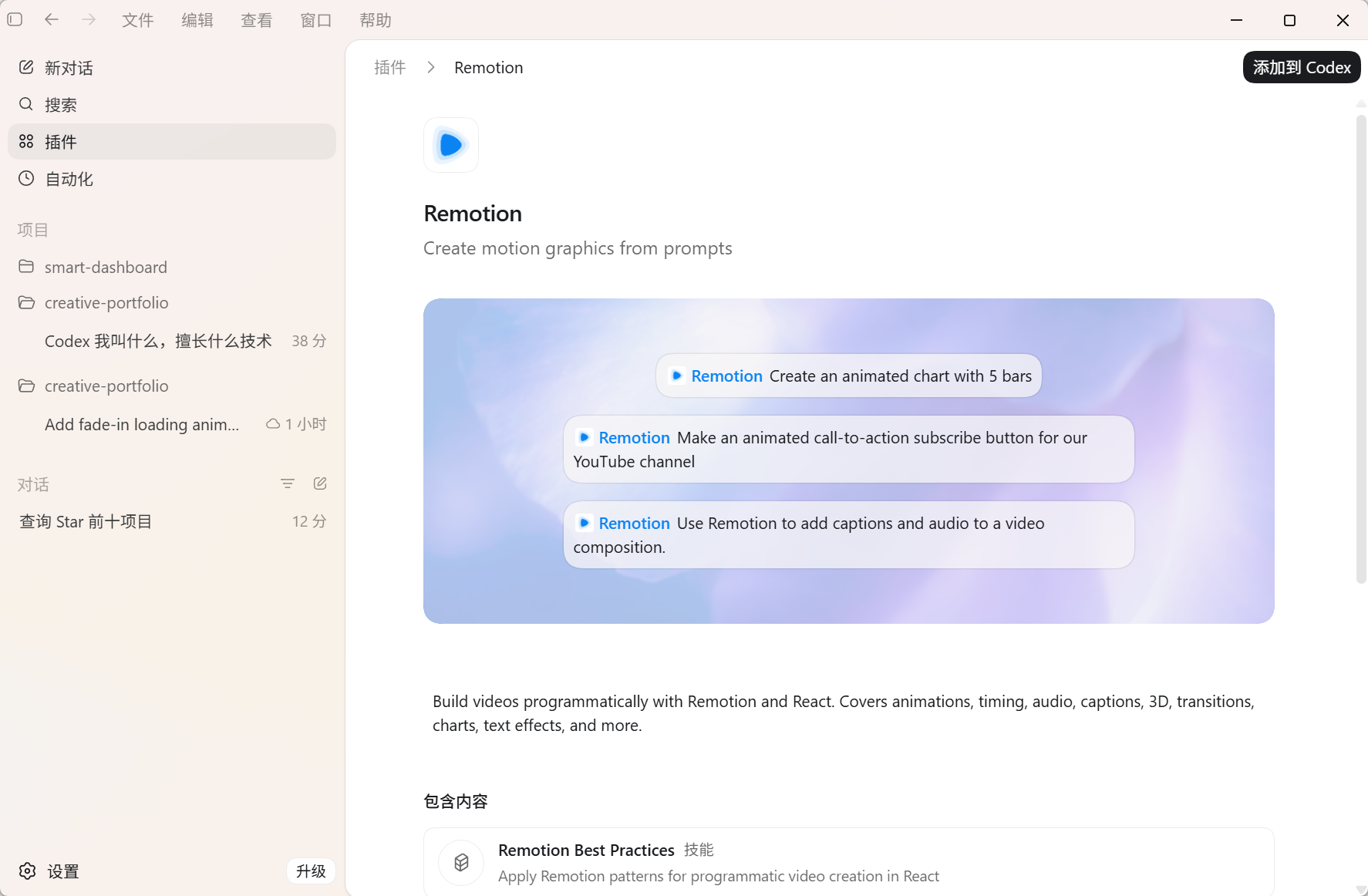Click the Remotion plugin logo
The height and width of the screenshot is (896, 1368).
click(x=451, y=145)
